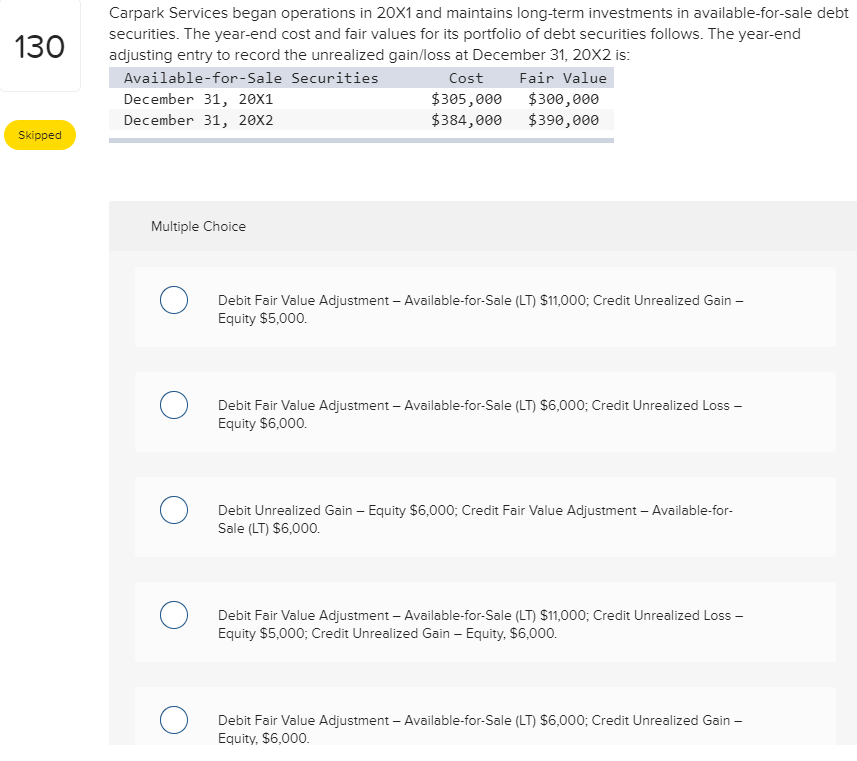Screen dimensions: 857x761
Task: Click 'Available-for-Sale Securities' table header
Action: (251, 78)
